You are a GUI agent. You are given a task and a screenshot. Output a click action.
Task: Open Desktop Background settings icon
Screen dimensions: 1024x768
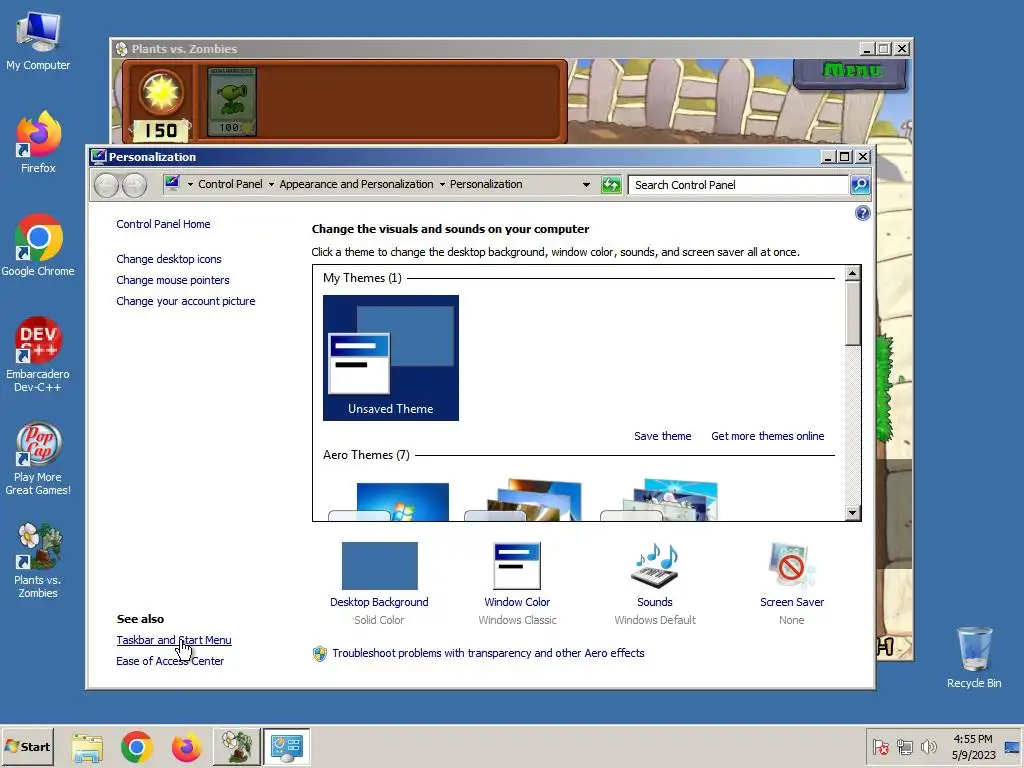[x=379, y=566]
